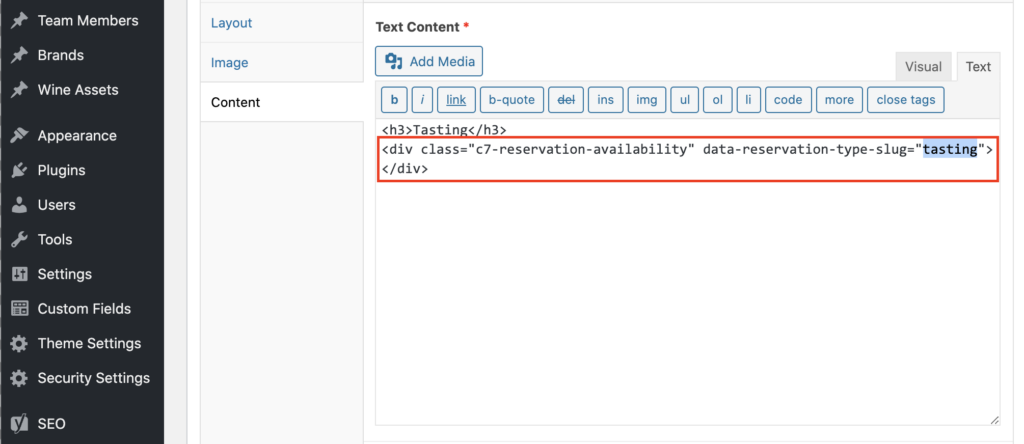This screenshot has height=444, width=1024.
Task: Click the Brands pin icon
Action: pyautogui.click(x=20, y=55)
